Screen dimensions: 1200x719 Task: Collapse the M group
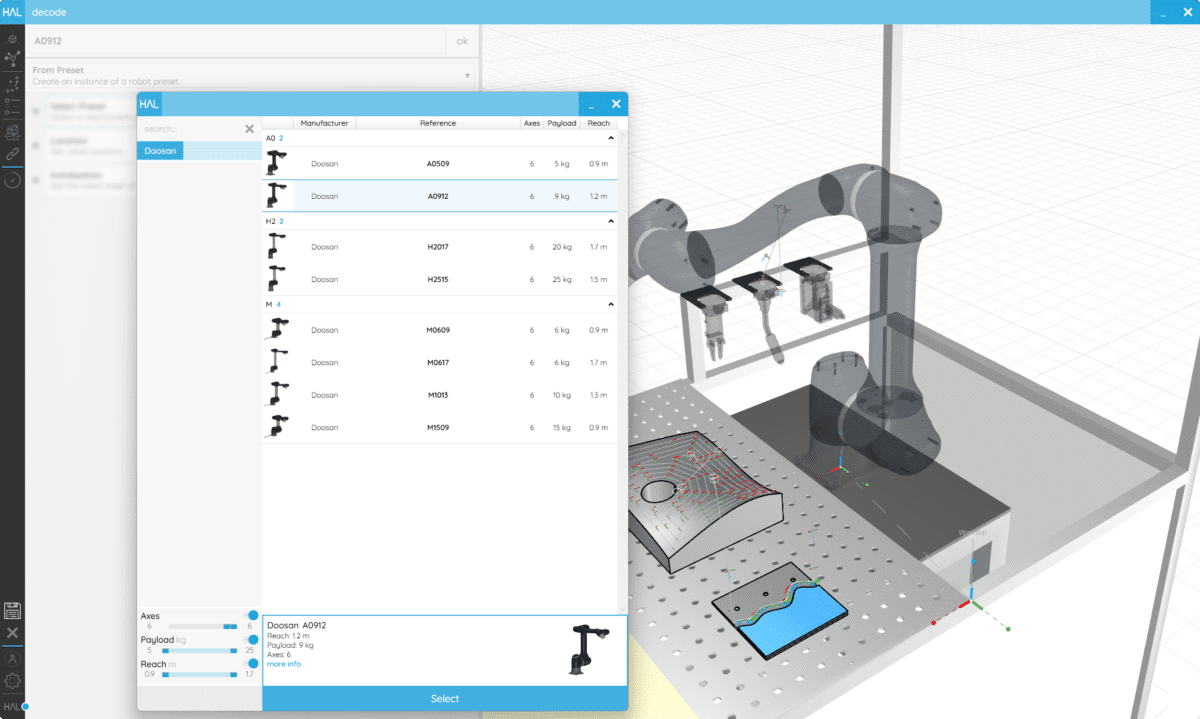point(611,304)
